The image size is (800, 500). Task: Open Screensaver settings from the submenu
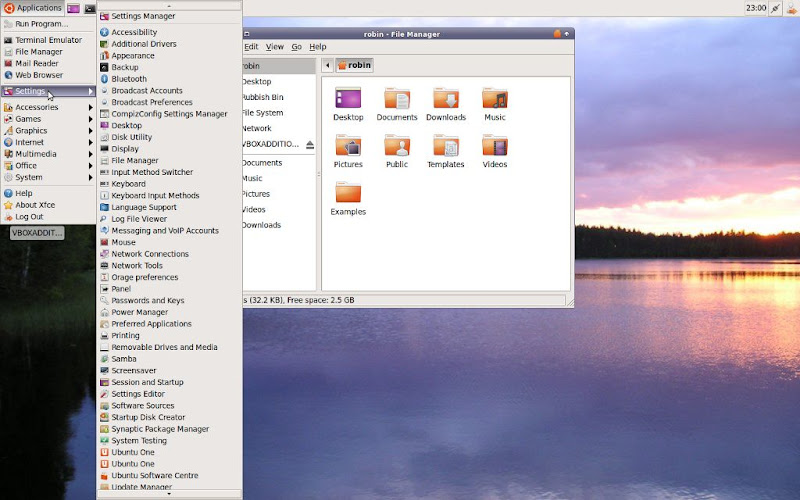[x=134, y=370]
